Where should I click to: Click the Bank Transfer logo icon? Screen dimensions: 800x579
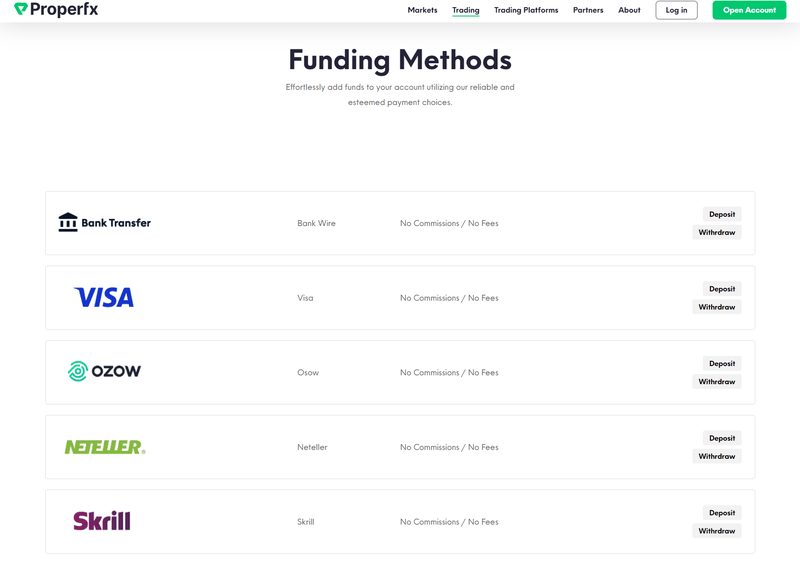[x=68, y=222]
